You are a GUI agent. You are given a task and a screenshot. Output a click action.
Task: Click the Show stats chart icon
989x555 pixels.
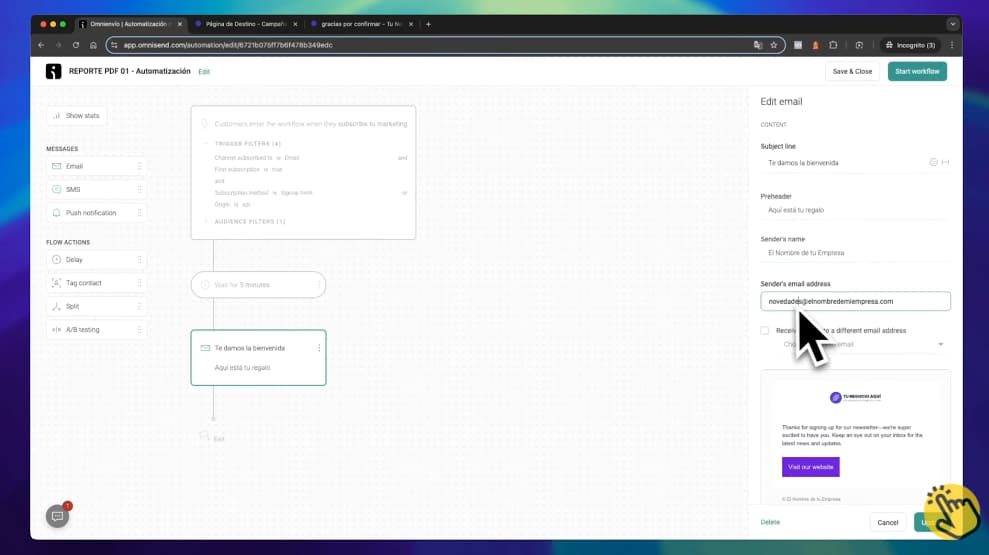57,115
